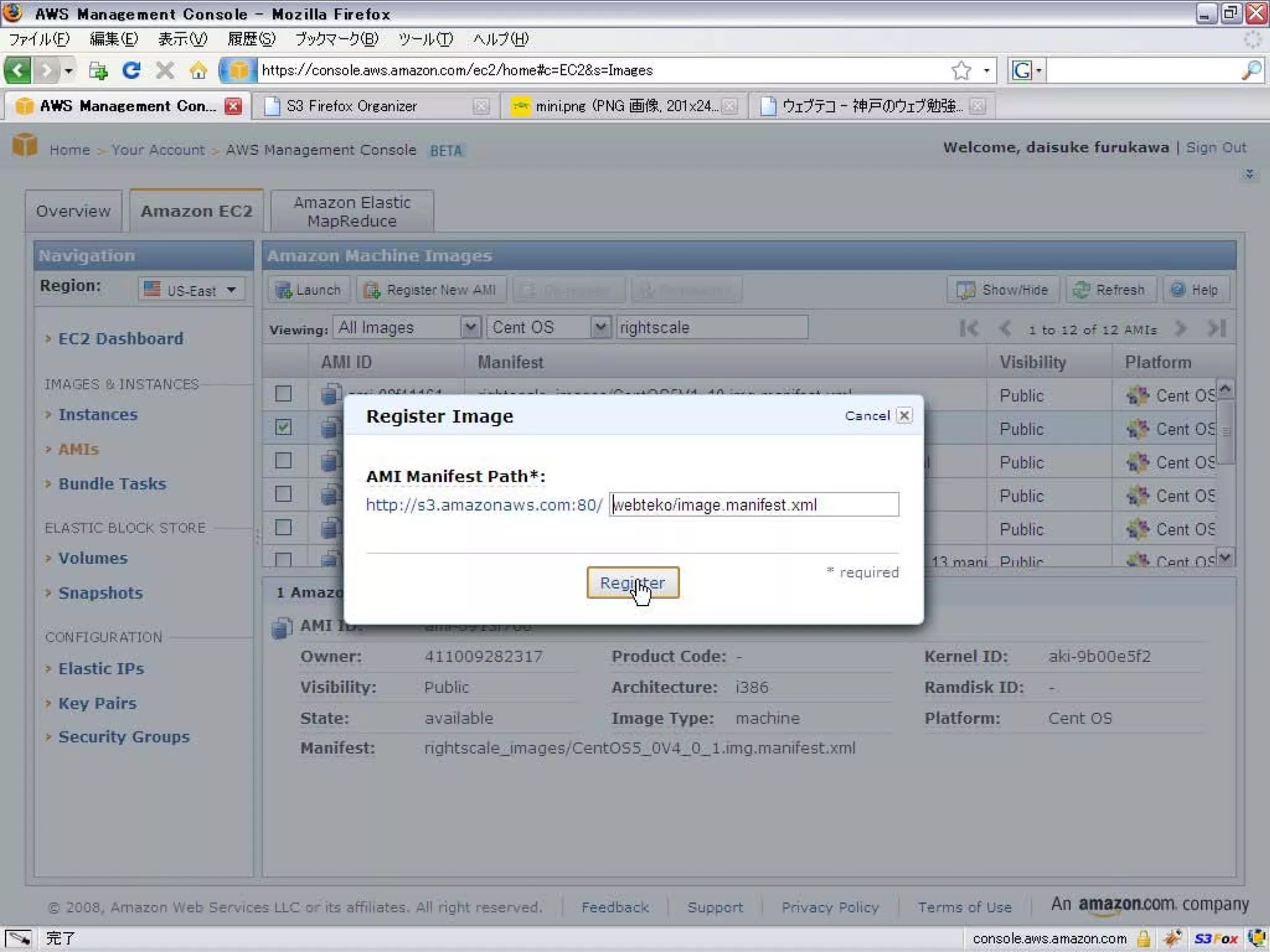Viewport: 1270px width, 952px height.
Task: Click the AMI Manifest Path input field
Action: (753, 505)
